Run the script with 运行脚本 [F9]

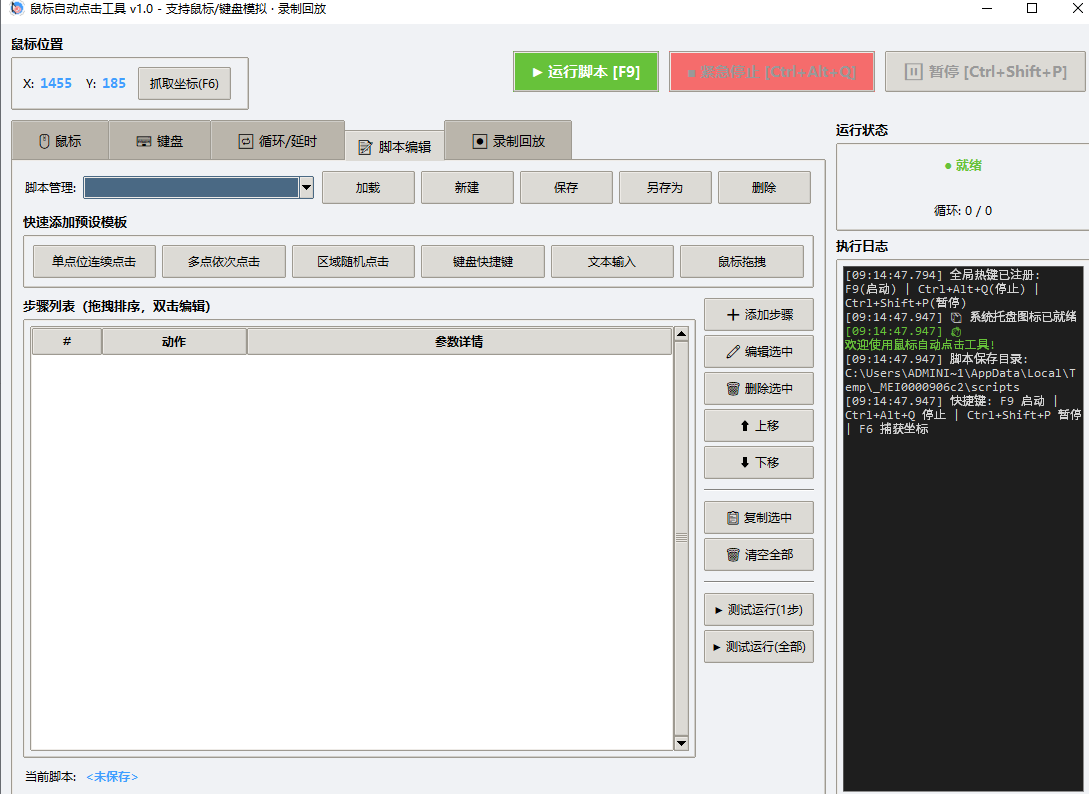[x=585, y=72]
